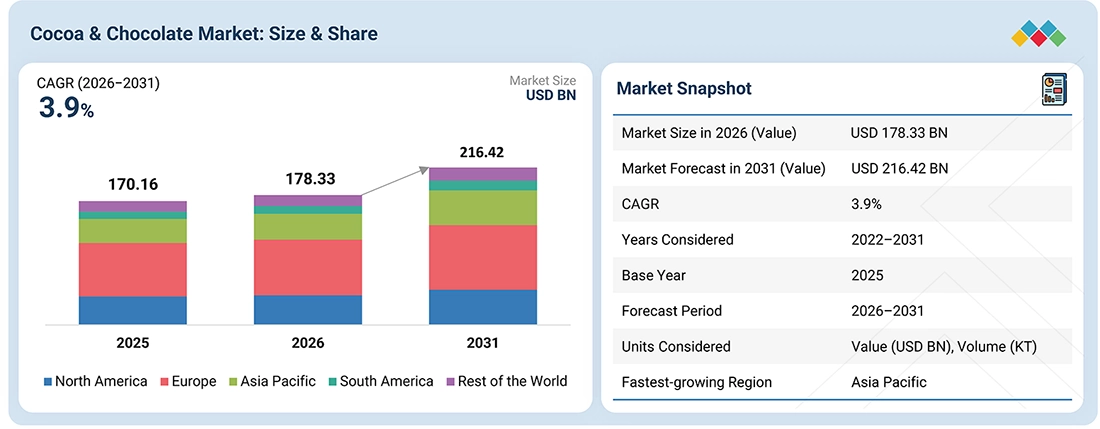
Task: Select the 'Rest of the World' legend label
Action: tap(512, 382)
